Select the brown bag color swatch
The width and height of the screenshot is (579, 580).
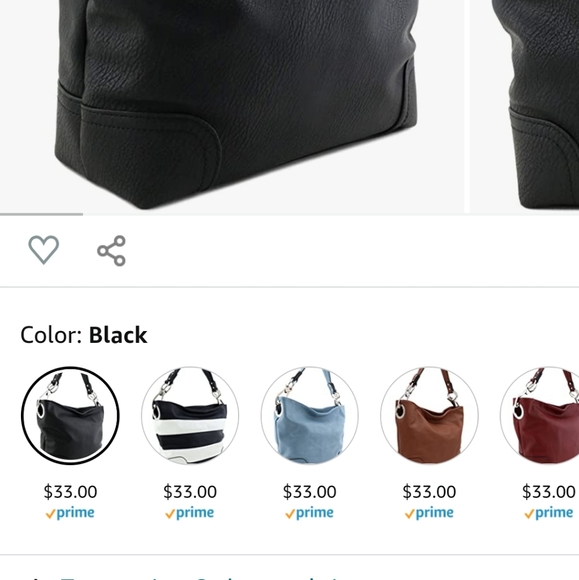coord(429,415)
